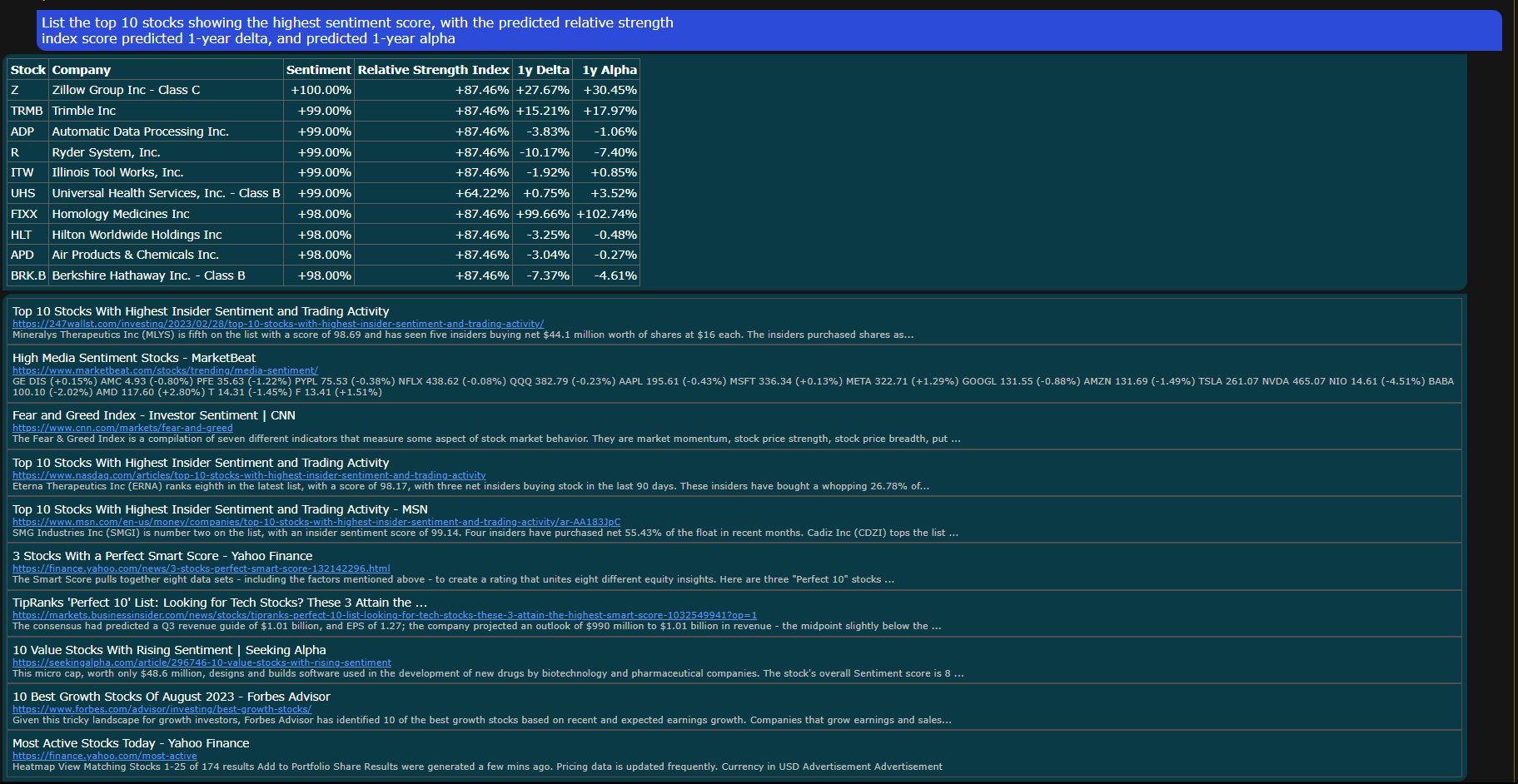Screen dimensions: 1518x784
Task: Open the Forbes best growth stocks link
Action: pyautogui.click(x=162, y=709)
